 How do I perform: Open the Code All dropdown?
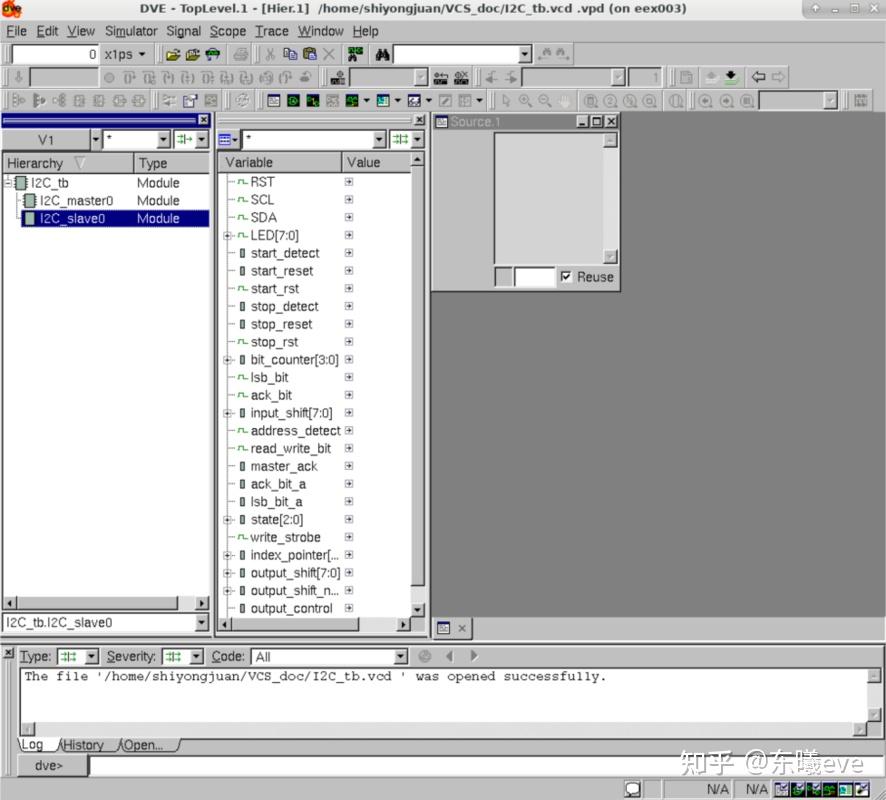400,656
